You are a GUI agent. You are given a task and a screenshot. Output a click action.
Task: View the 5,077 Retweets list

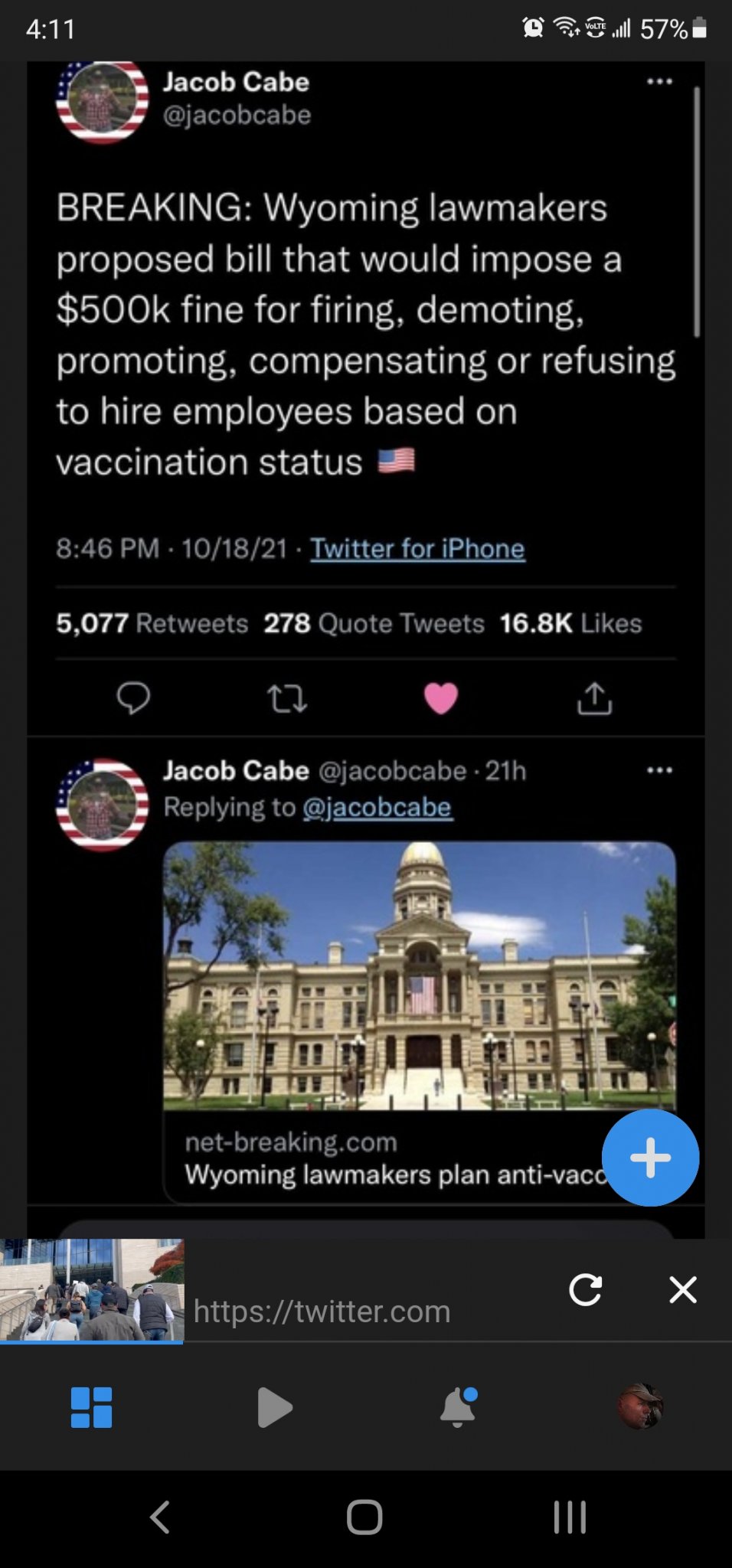[x=152, y=623]
